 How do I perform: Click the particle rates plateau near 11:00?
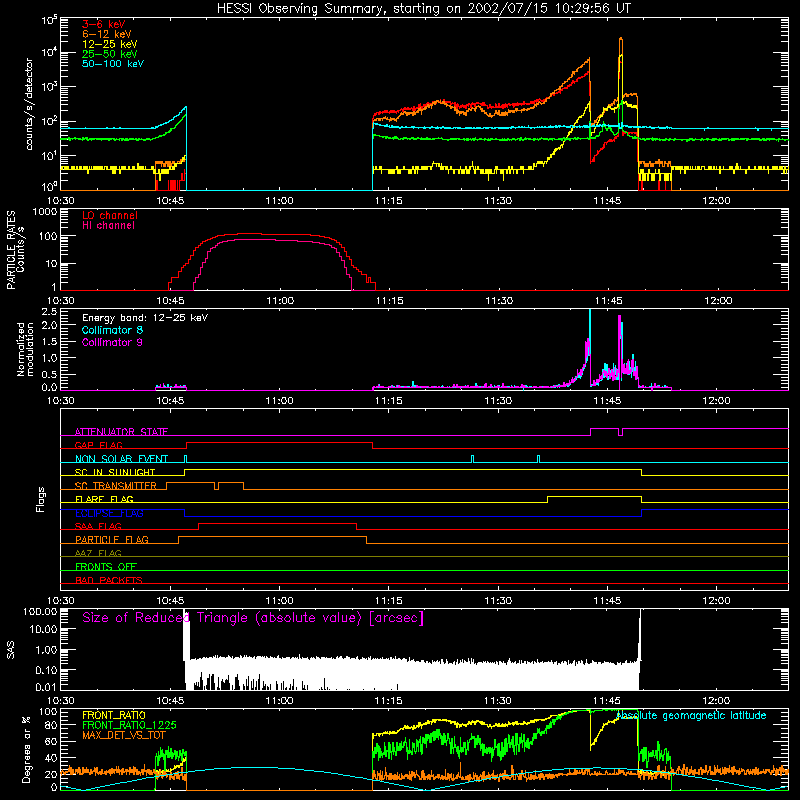click(280, 235)
